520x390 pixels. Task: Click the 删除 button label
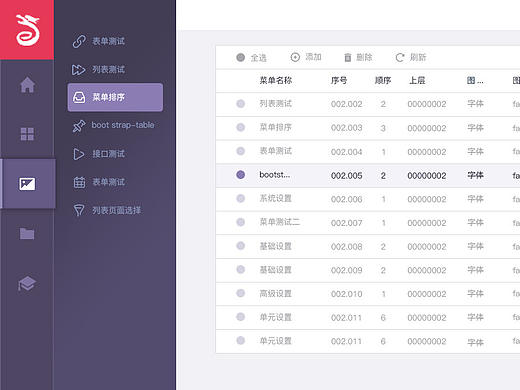coord(364,58)
